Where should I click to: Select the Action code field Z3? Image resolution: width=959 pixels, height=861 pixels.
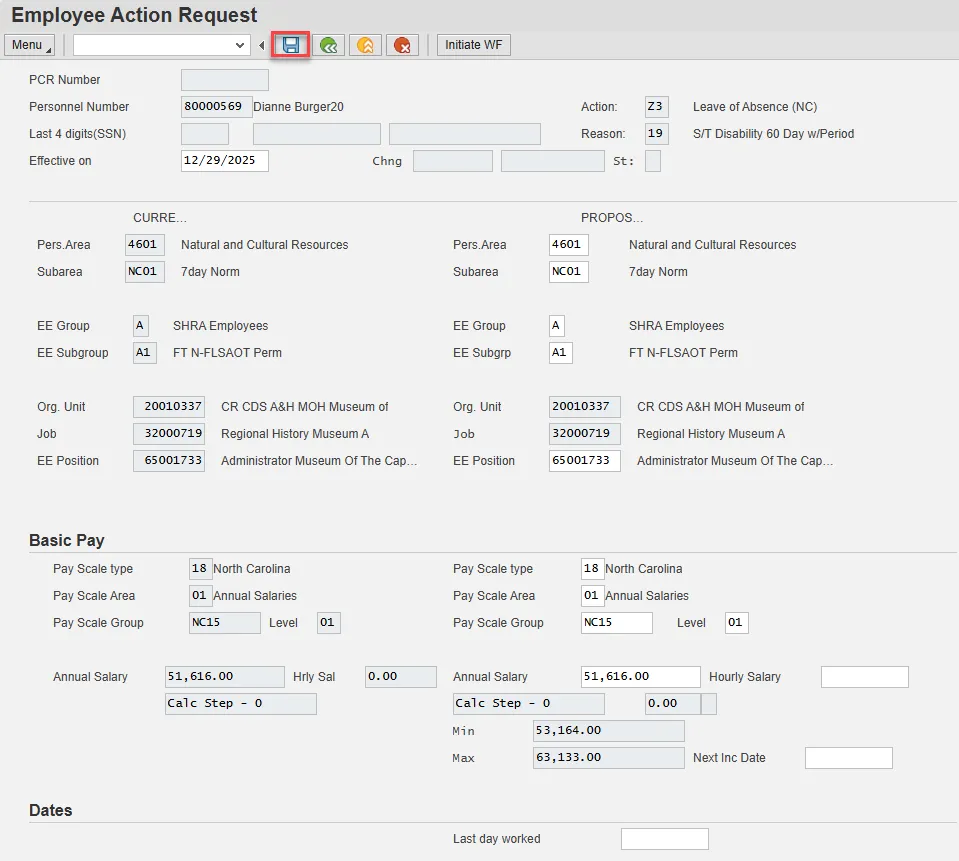coord(656,107)
